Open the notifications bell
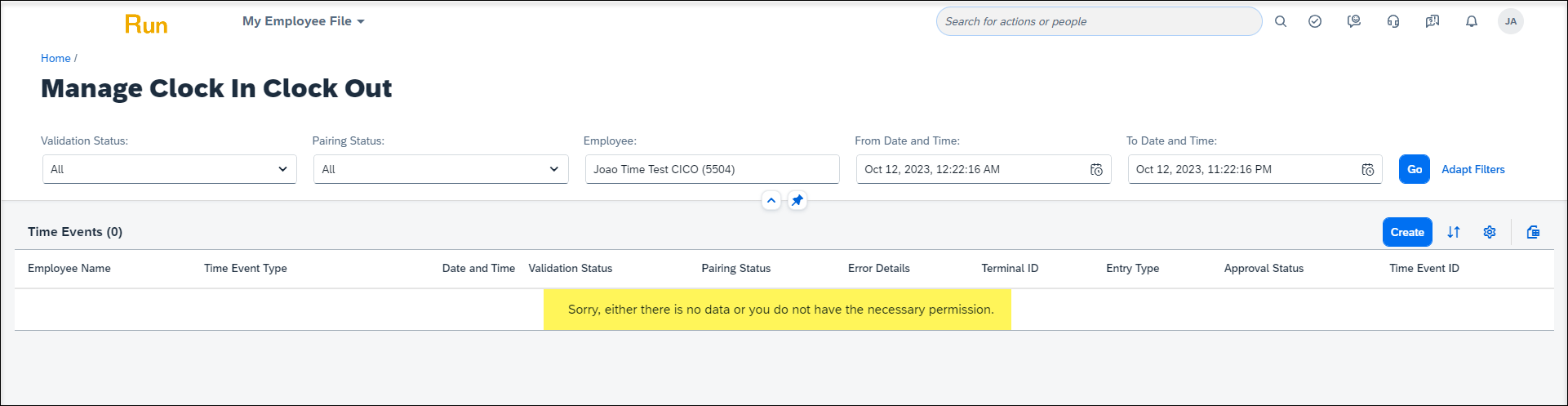The width and height of the screenshot is (1568, 406). point(1472,22)
